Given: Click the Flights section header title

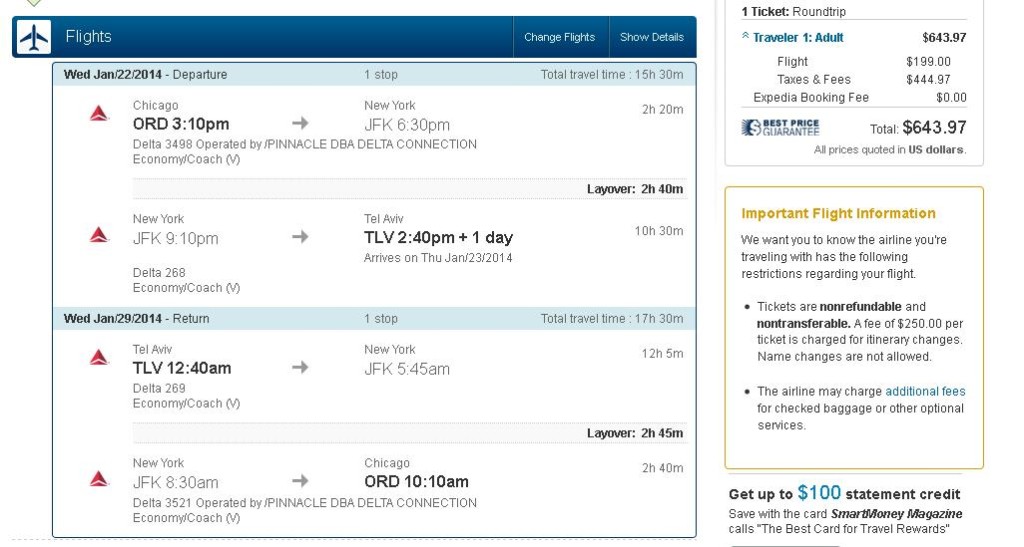Looking at the screenshot, I should (89, 37).
